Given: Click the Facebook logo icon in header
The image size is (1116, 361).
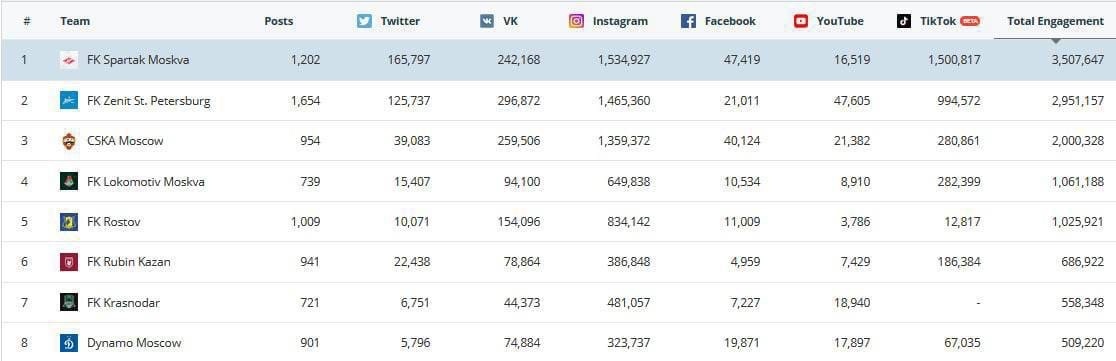Looking at the screenshot, I should tap(688, 21).
